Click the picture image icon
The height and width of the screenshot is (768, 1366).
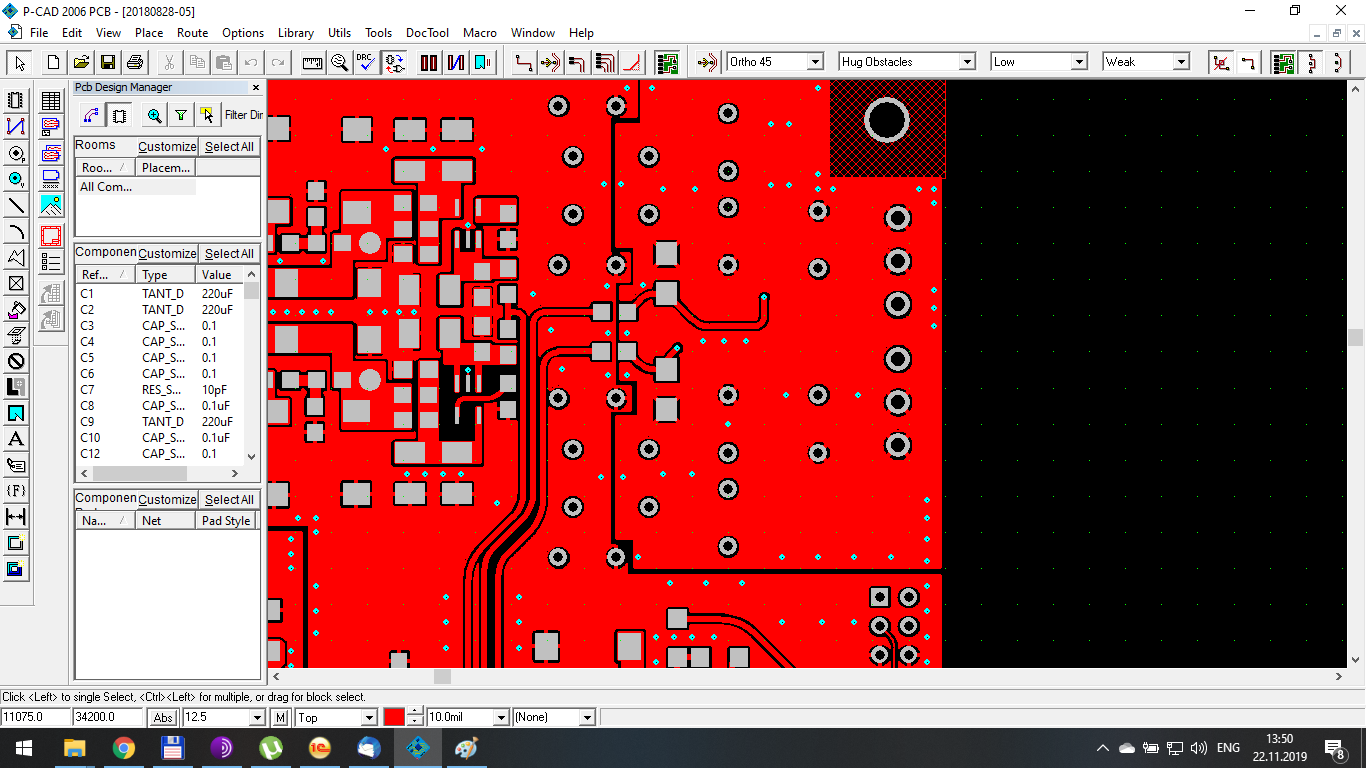(51, 205)
